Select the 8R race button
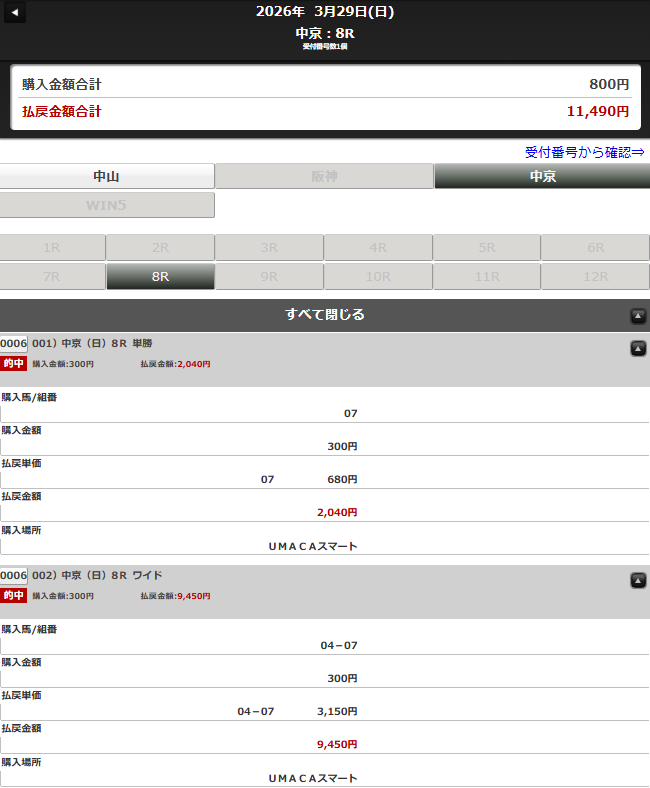The height and width of the screenshot is (788, 650). [x=160, y=277]
